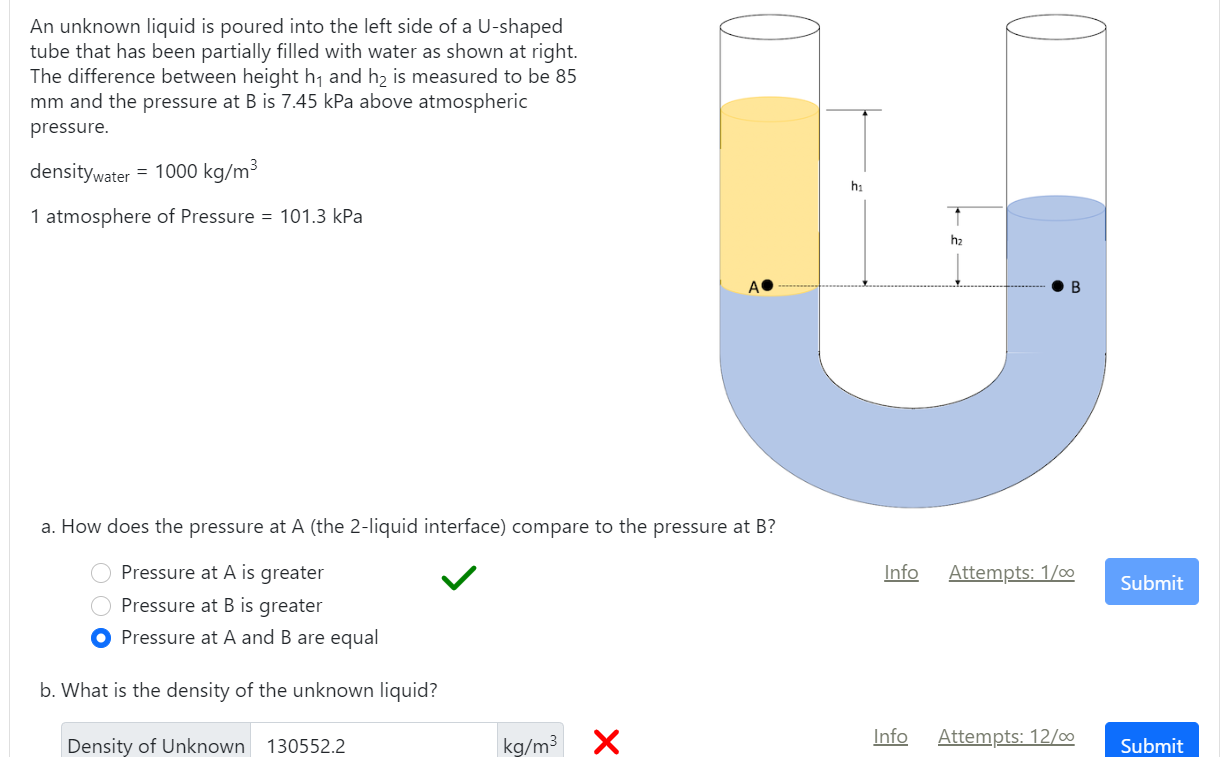The height and width of the screenshot is (757, 1222).
Task: Click the kg/m³ unit label
Action: pyautogui.click(x=529, y=740)
